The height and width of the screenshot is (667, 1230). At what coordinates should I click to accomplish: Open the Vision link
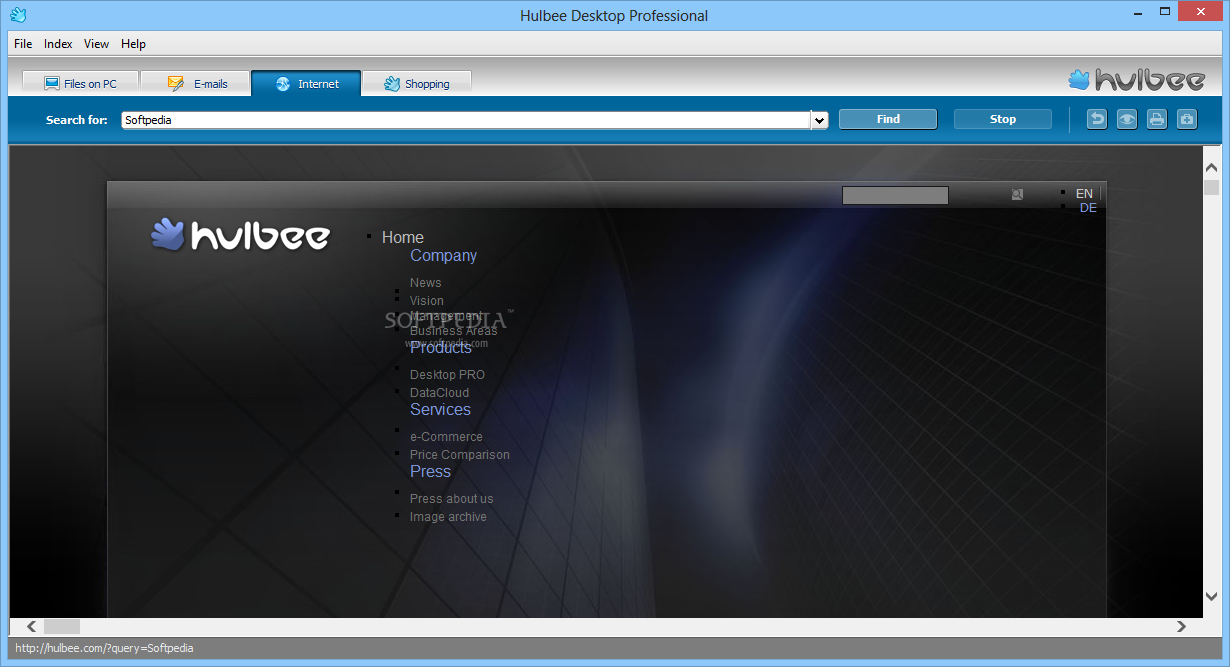pyautogui.click(x=427, y=301)
